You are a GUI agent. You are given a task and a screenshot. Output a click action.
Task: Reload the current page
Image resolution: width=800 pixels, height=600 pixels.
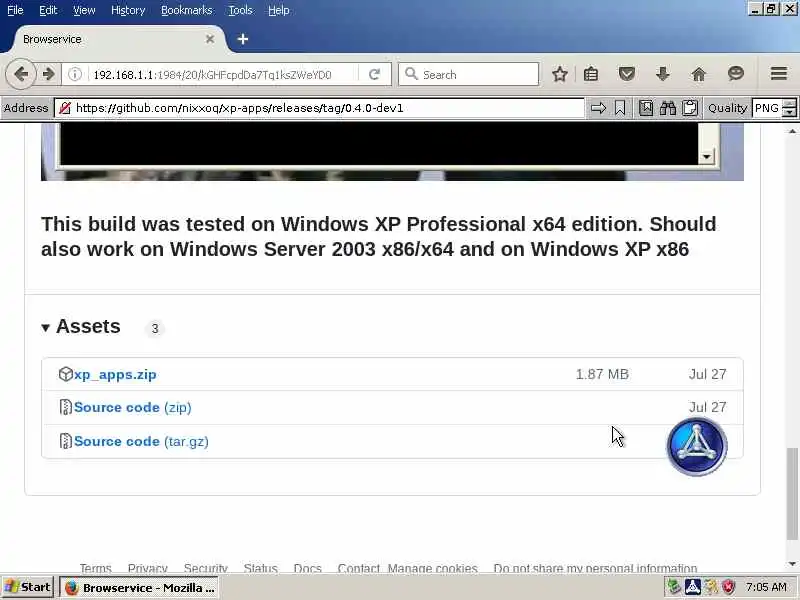pos(374,74)
